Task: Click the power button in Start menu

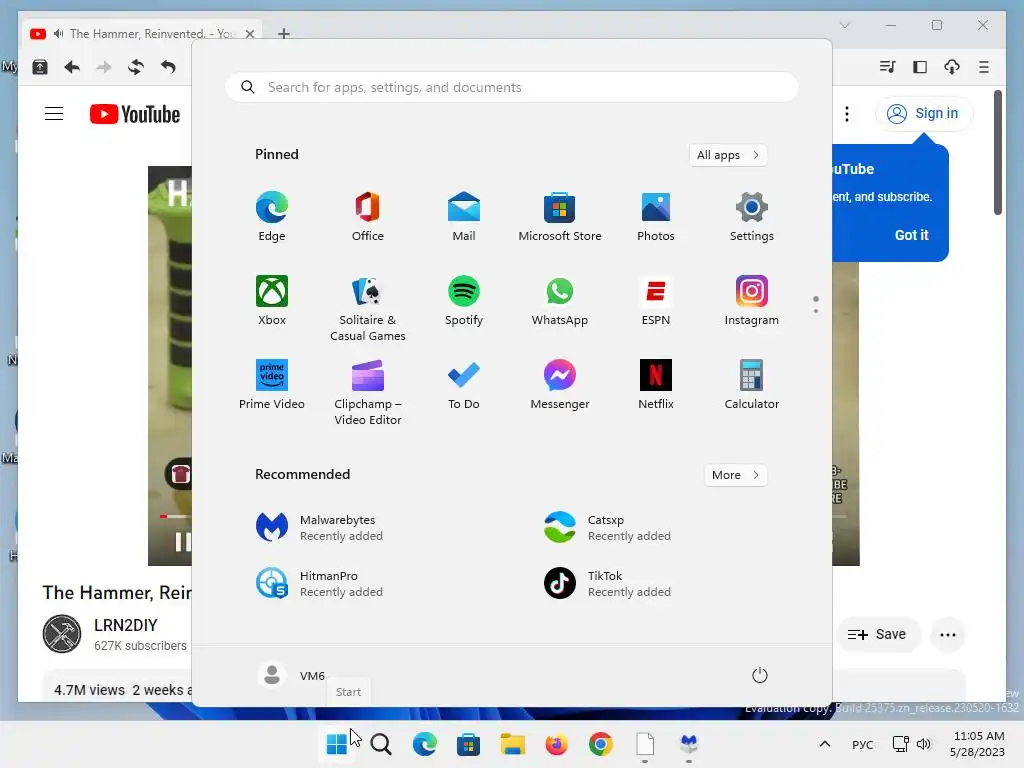Action: 760,675
